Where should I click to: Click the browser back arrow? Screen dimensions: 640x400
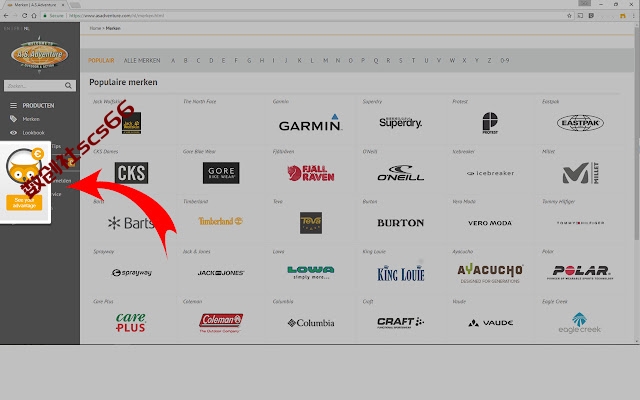click(x=6, y=16)
